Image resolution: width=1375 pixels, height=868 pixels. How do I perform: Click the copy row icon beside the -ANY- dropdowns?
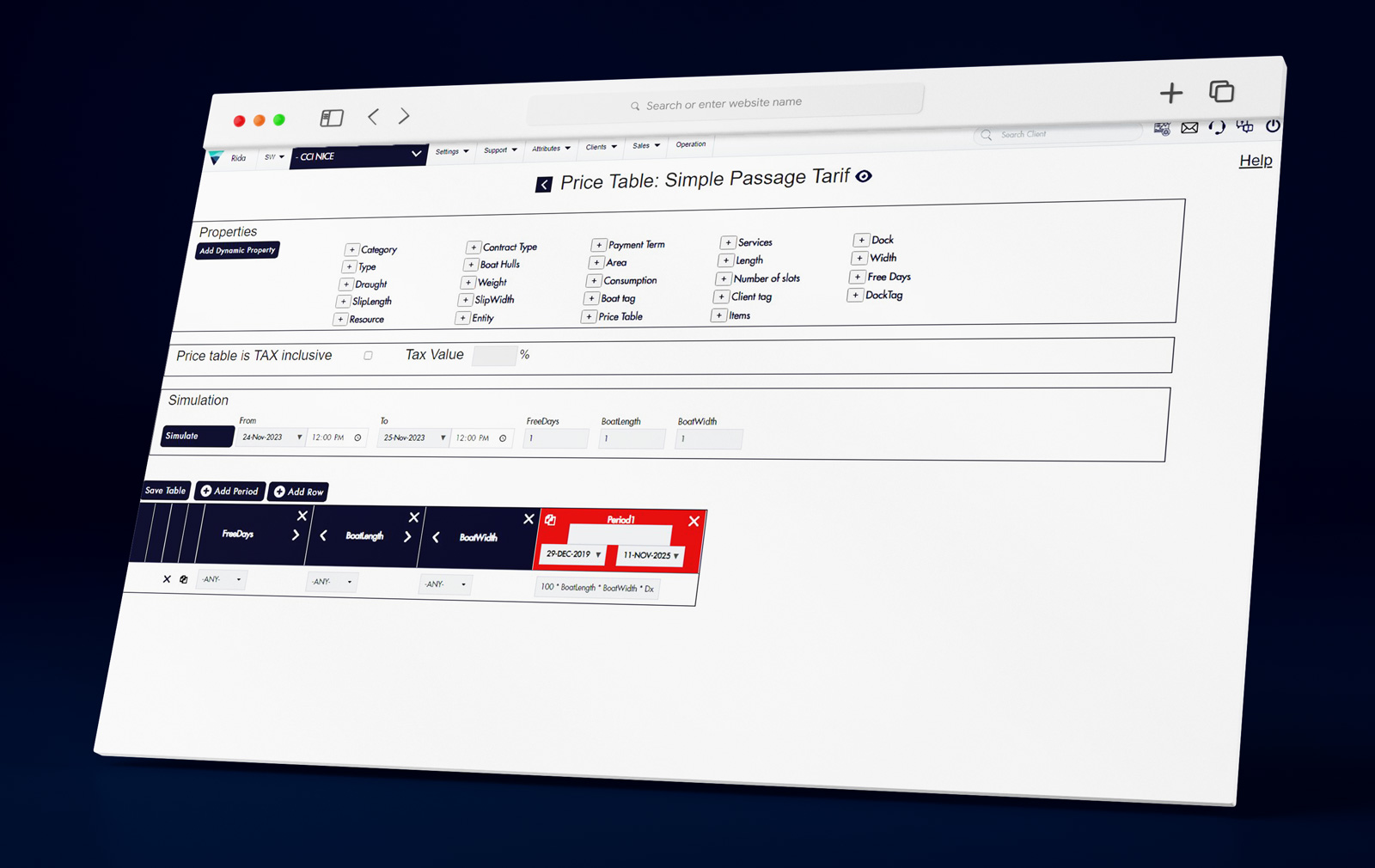coord(184,579)
